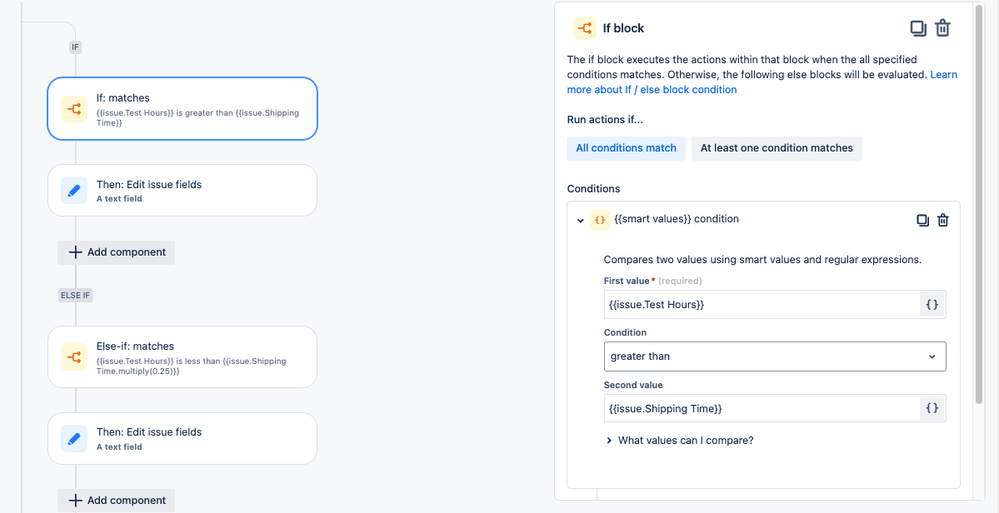Click the branch icon on Else-if: matches card
Viewport: 999px width, 513px height.
tap(74, 356)
